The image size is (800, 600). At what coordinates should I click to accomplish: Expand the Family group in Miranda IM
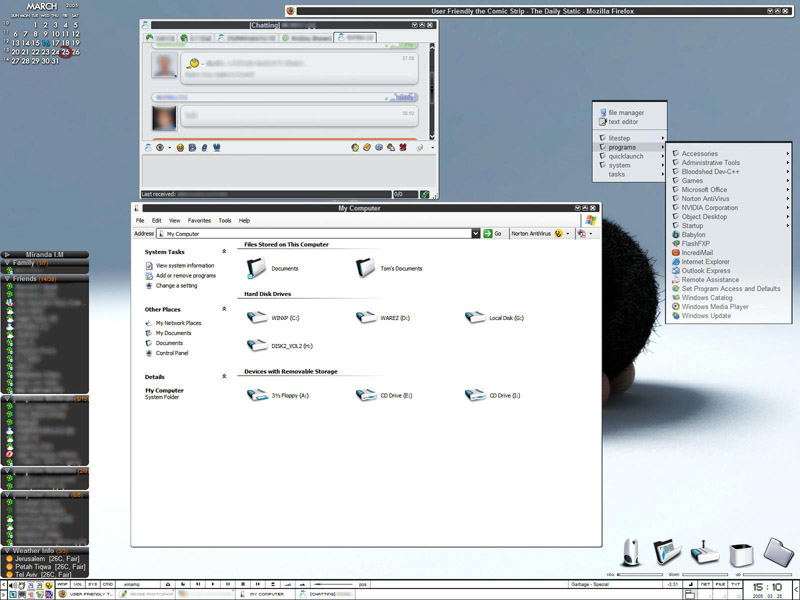7,263
